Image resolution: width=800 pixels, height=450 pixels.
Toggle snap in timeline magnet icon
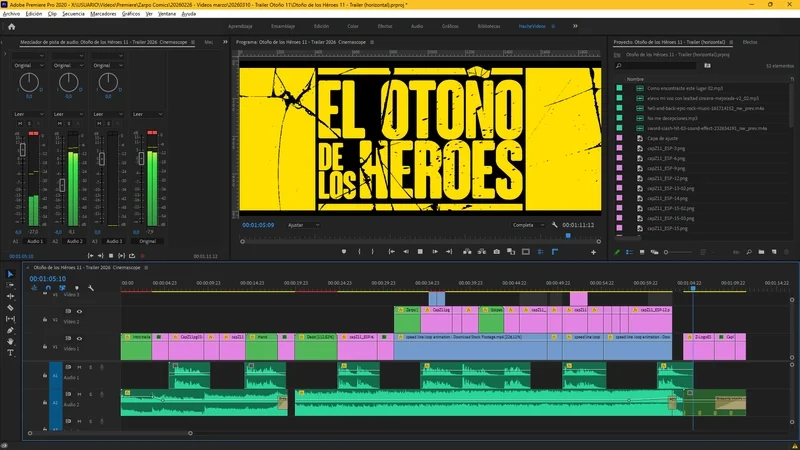[48, 288]
